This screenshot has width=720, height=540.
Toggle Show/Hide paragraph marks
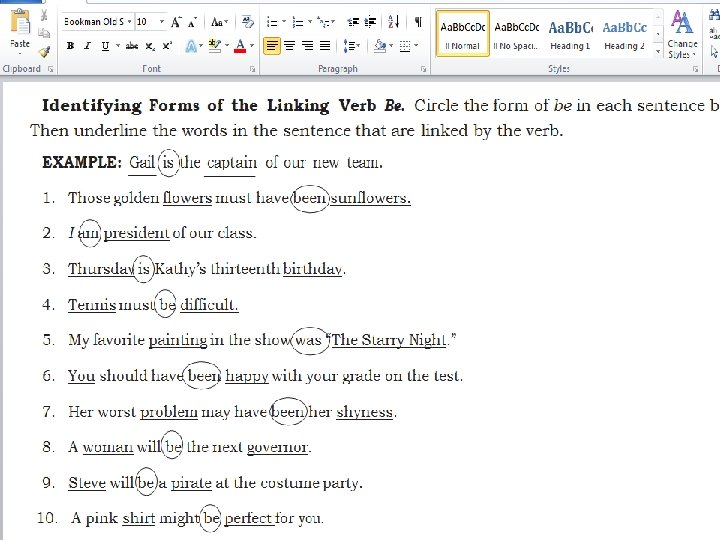coord(418,22)
